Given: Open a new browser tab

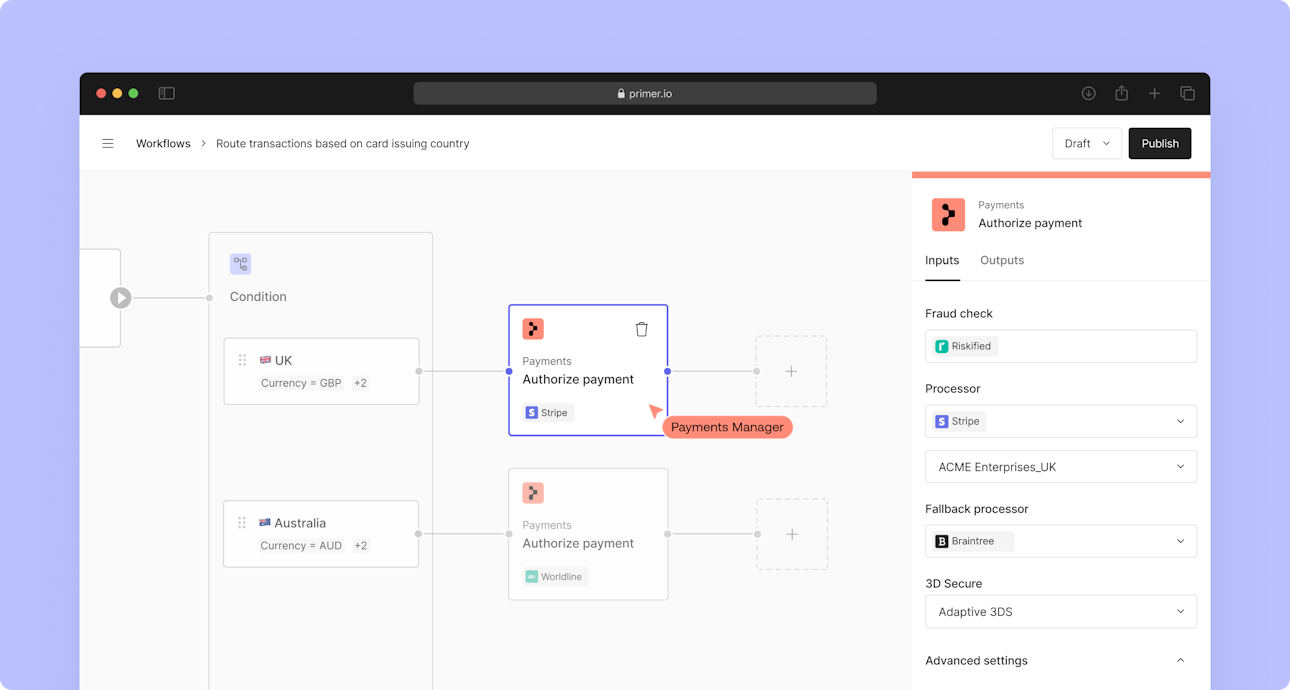Looking at the screenshot, I should point(1154,93).
